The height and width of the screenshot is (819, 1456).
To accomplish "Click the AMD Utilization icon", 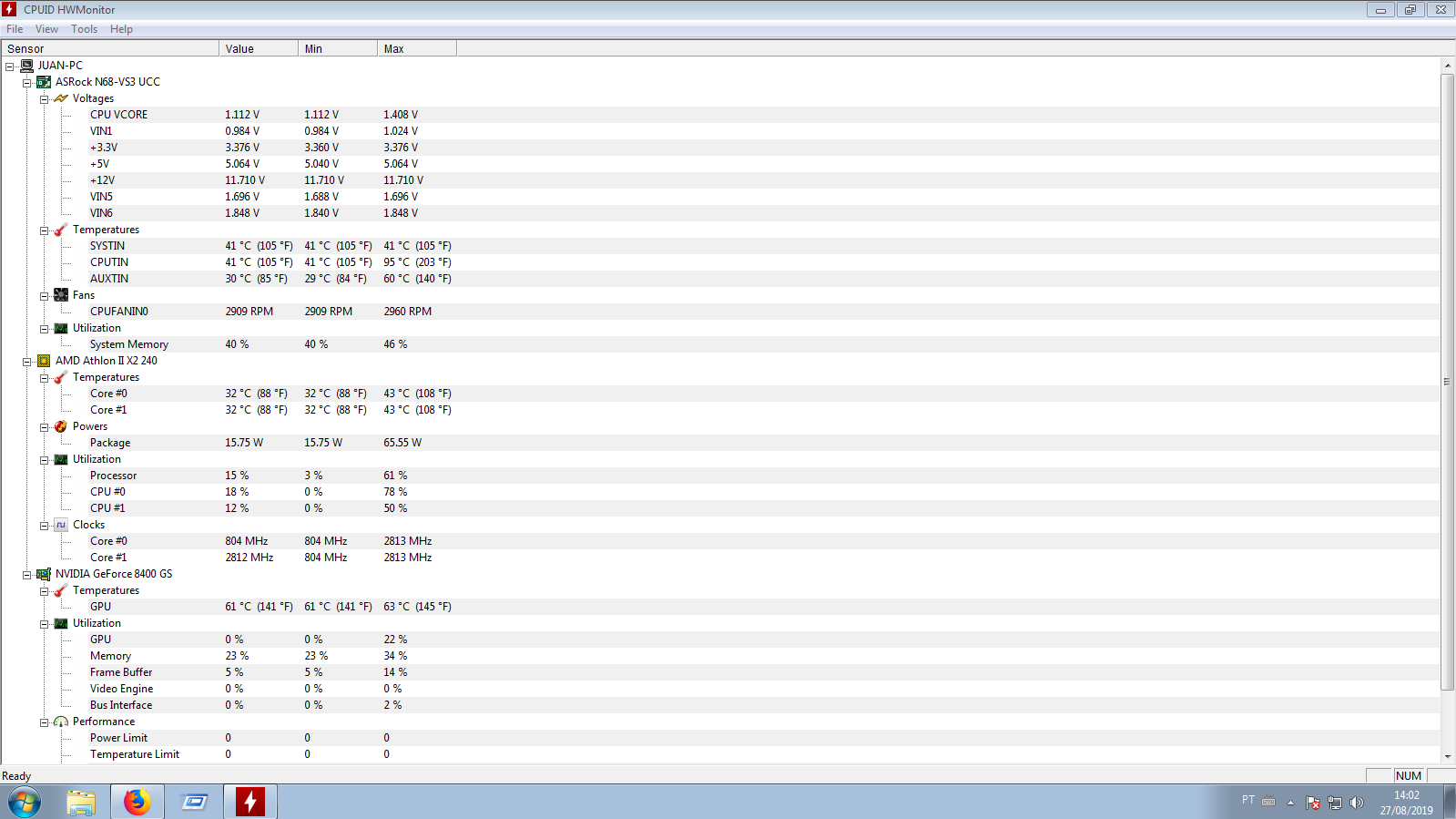I will 61,459.
